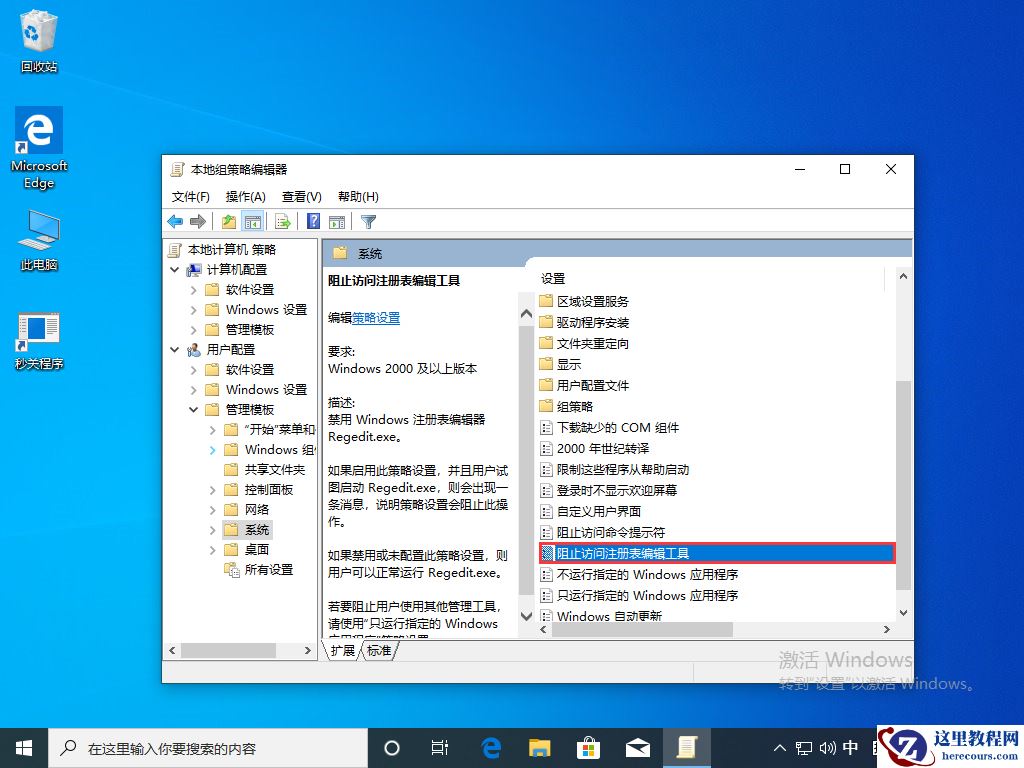Click the Export List toolbar icon
Viewport: 1024px width, 768px height.
click(282, 221)
